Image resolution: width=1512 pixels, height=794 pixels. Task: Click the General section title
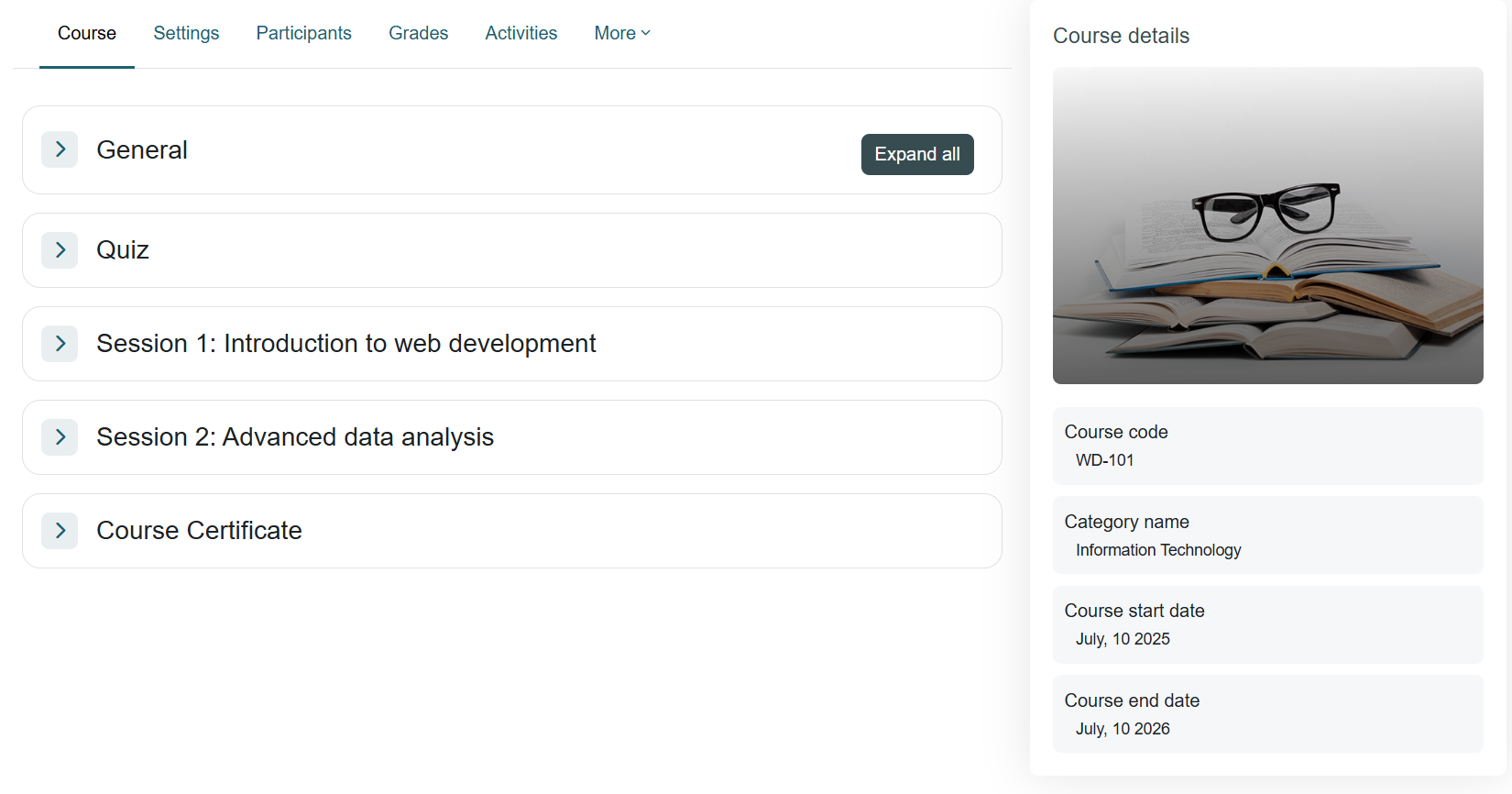142,150
